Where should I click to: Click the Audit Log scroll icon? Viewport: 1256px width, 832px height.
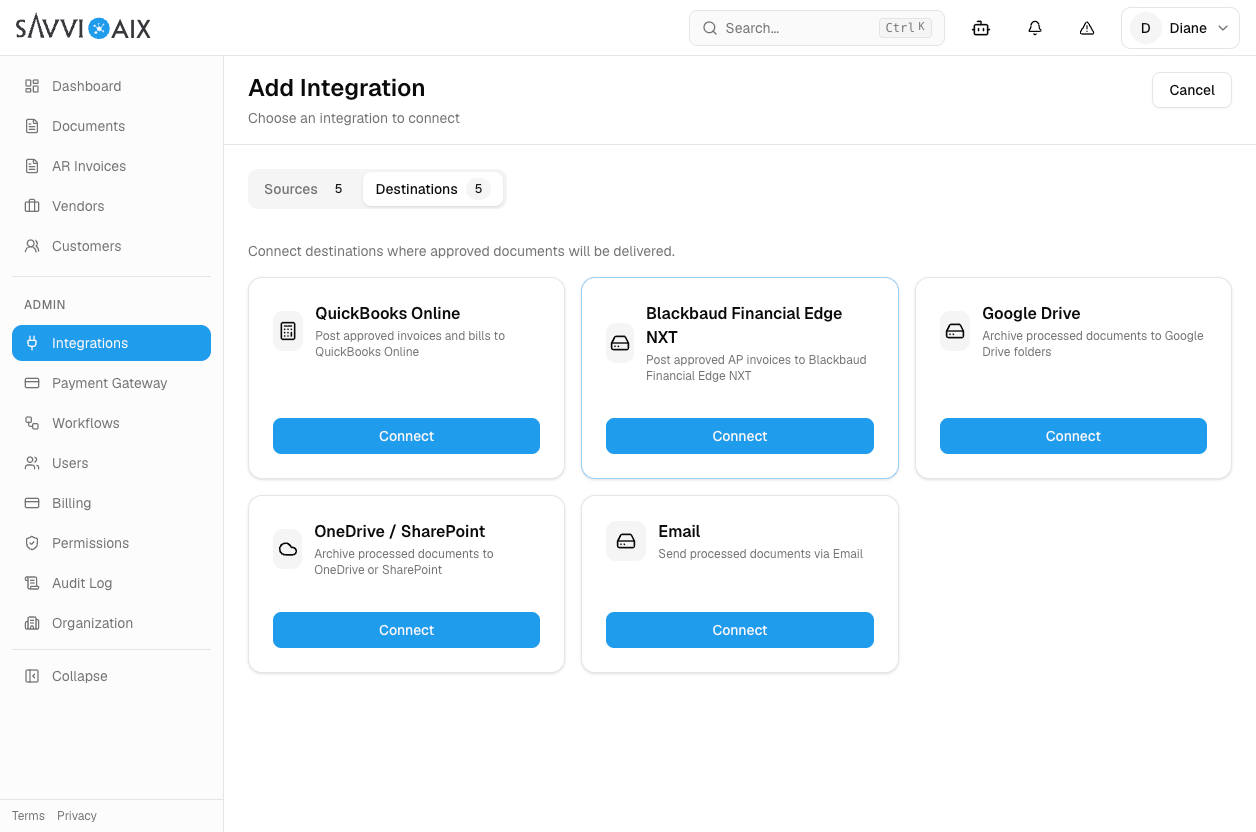coord(32,583)
